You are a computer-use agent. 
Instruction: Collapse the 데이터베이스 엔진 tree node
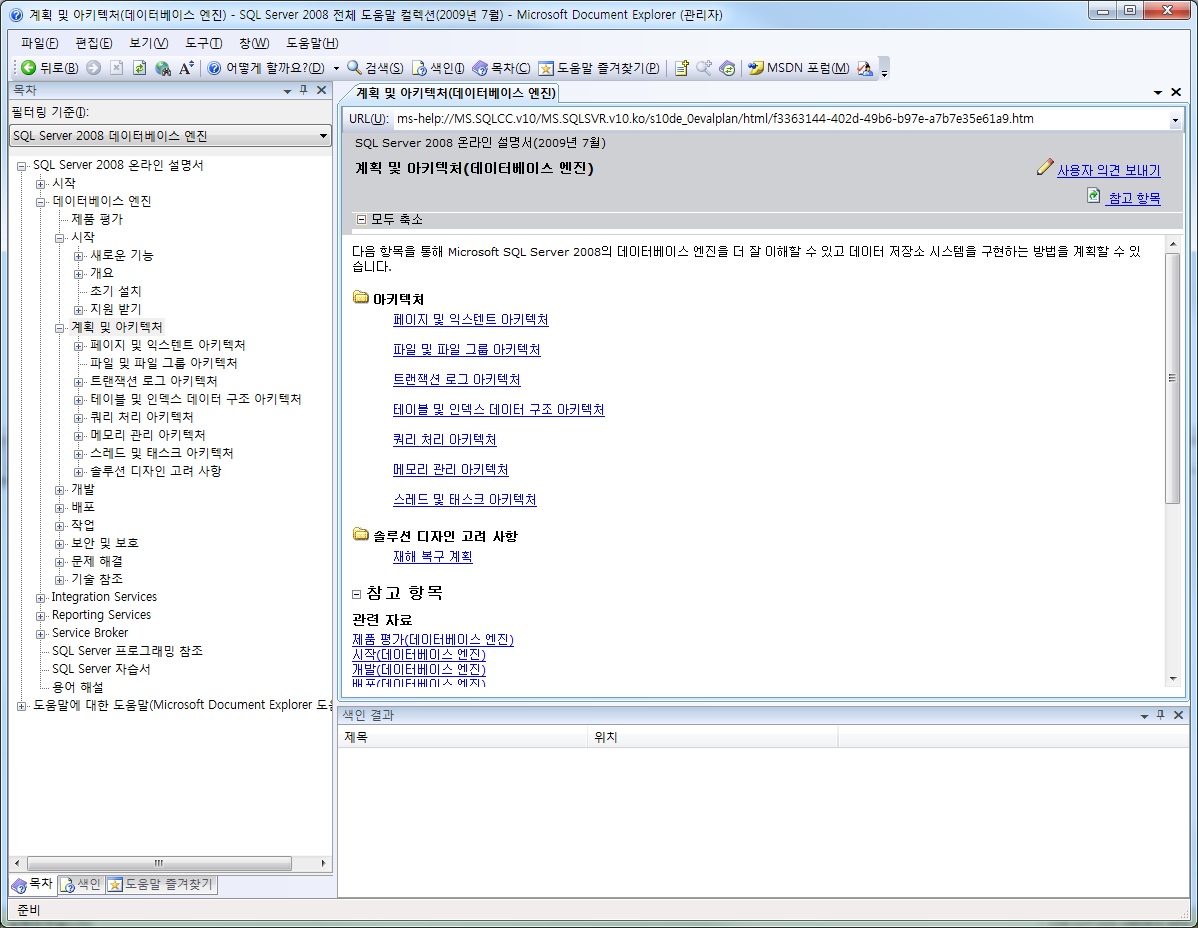pos(40,202)
